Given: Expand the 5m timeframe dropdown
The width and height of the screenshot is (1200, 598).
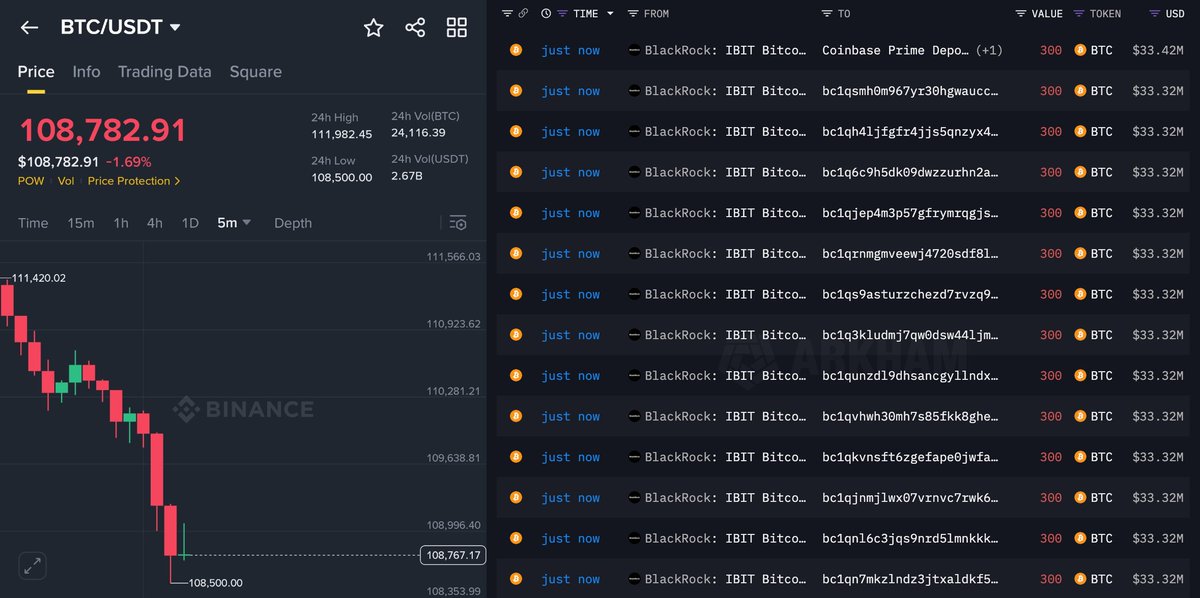Looking at the screenshot, I should 232,223.
